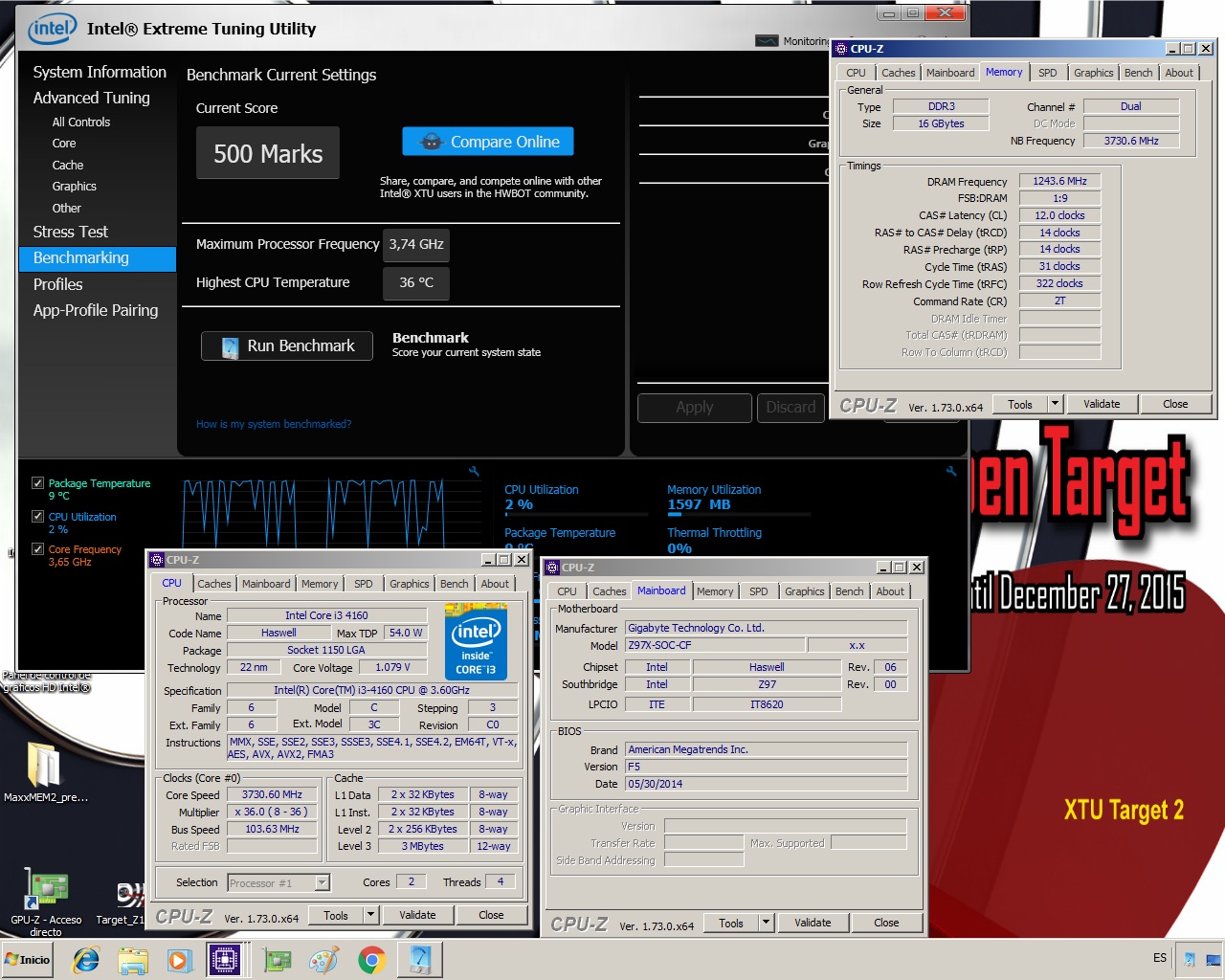
Task: Click Close button in CPU-Z Mainboard window
Action: pos(886,923)
